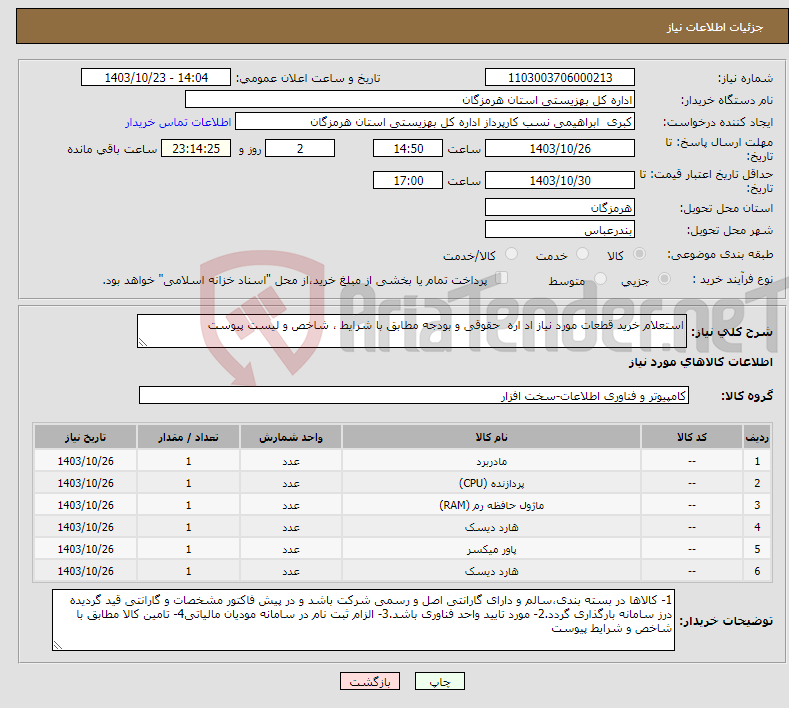The height and width of the screenshot is (708, 789).
Task: Click the واحد شمارش column header
Action: coord(291,437)
